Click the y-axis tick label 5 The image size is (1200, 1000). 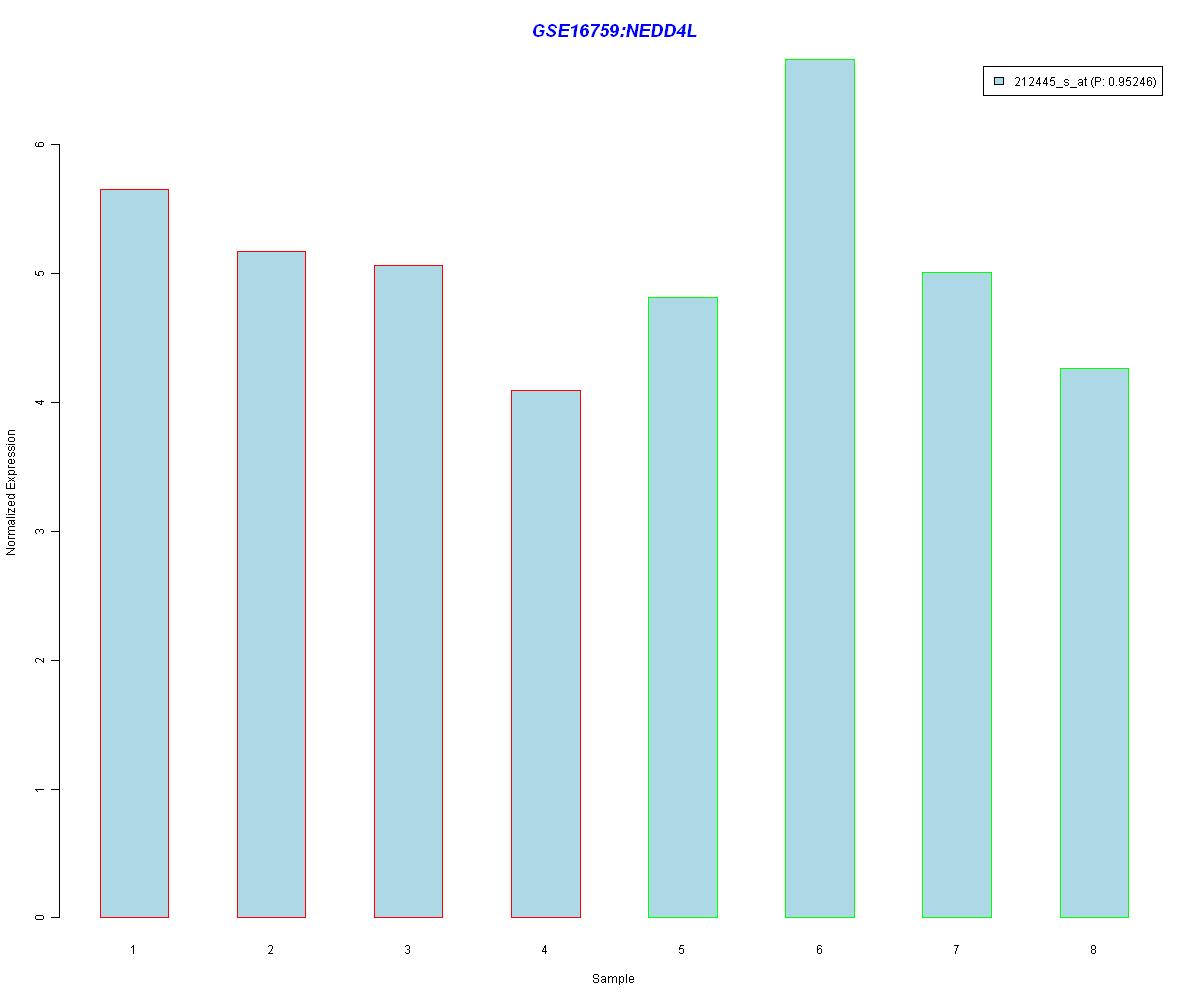click(41, 273)
